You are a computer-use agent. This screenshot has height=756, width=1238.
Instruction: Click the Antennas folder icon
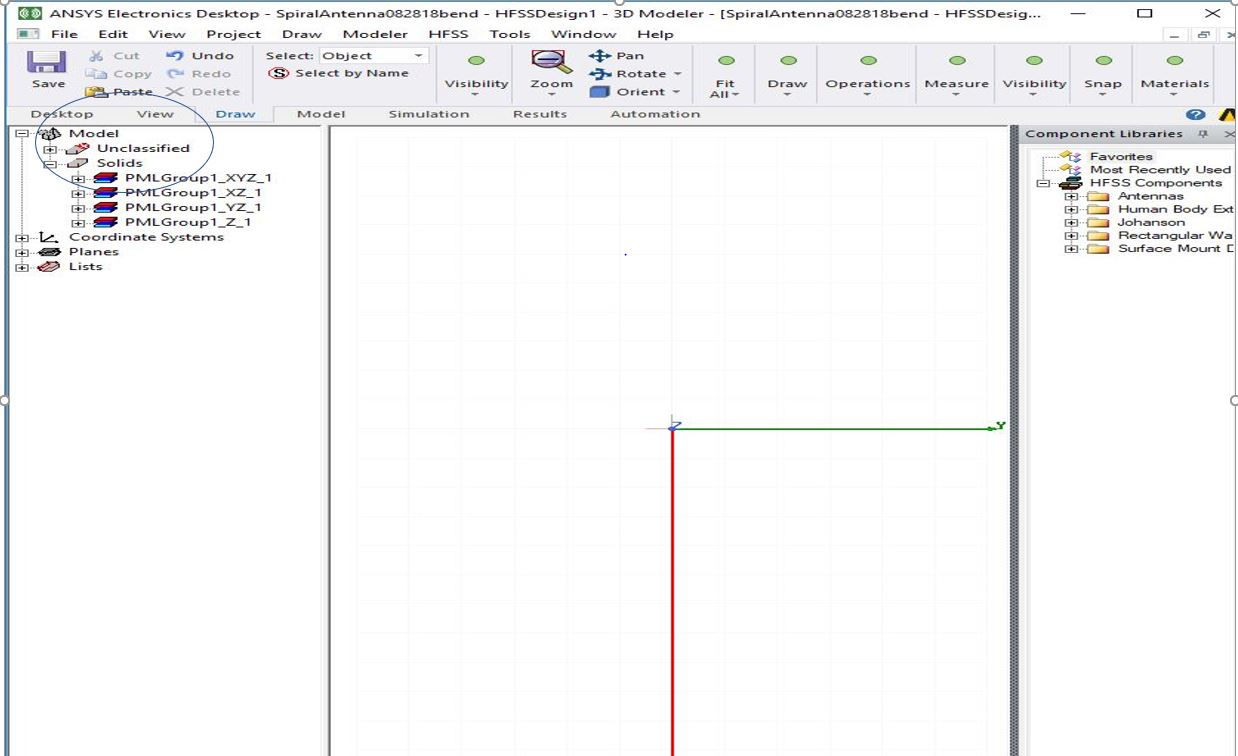[1099, 196]
